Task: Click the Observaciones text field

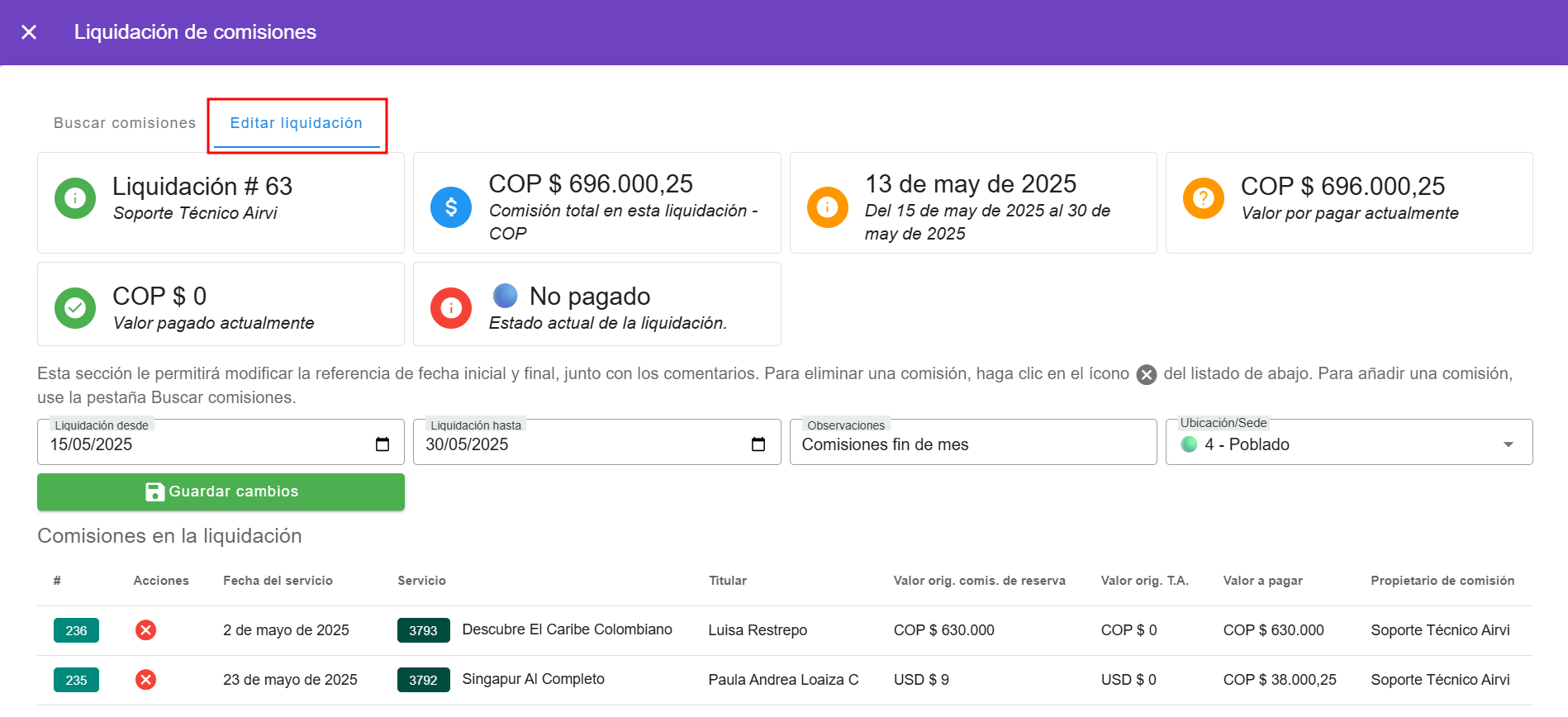Action: pos(972,444)
